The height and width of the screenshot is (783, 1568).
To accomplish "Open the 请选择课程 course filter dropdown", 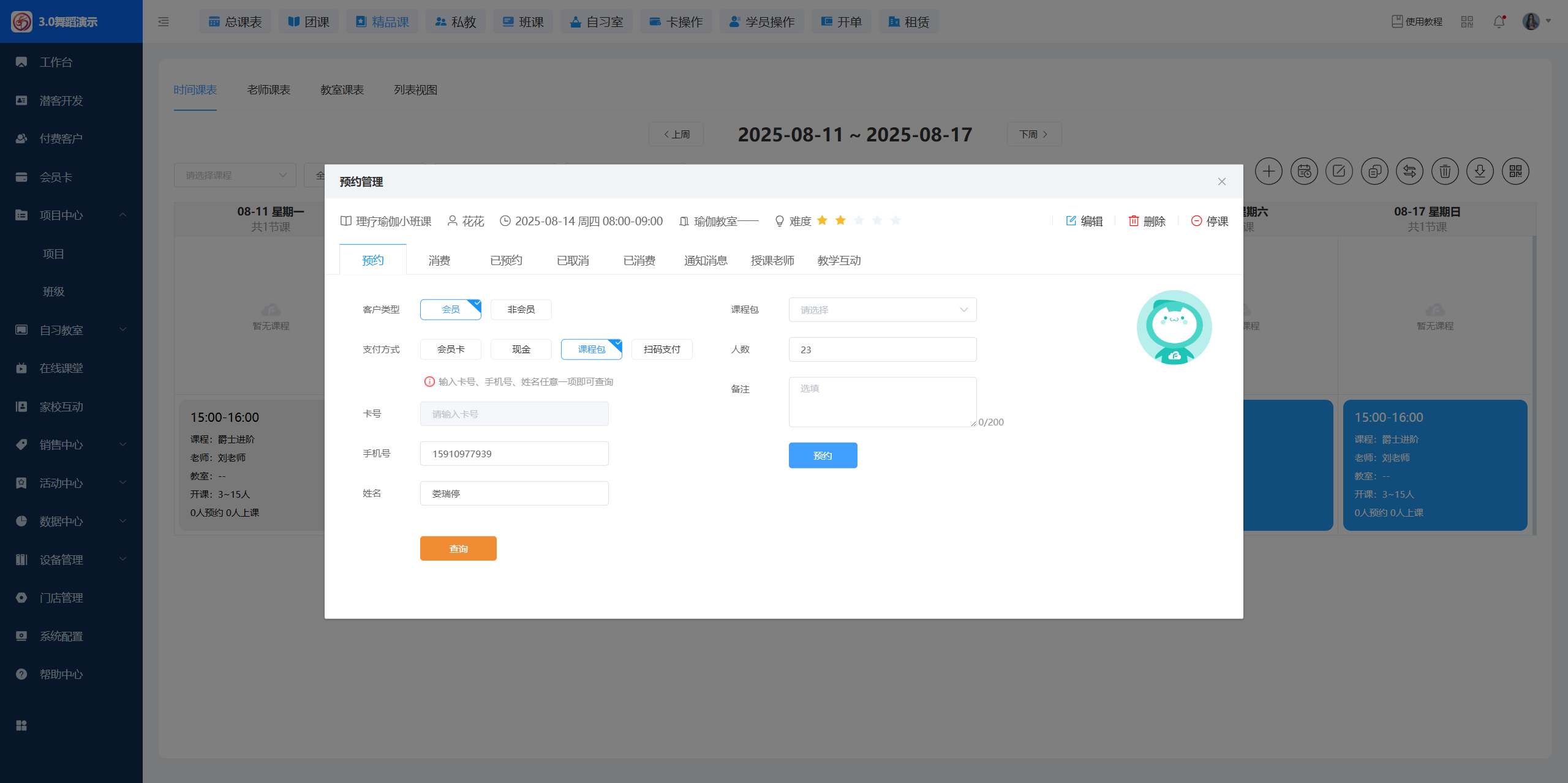I will tap(235, 176).
